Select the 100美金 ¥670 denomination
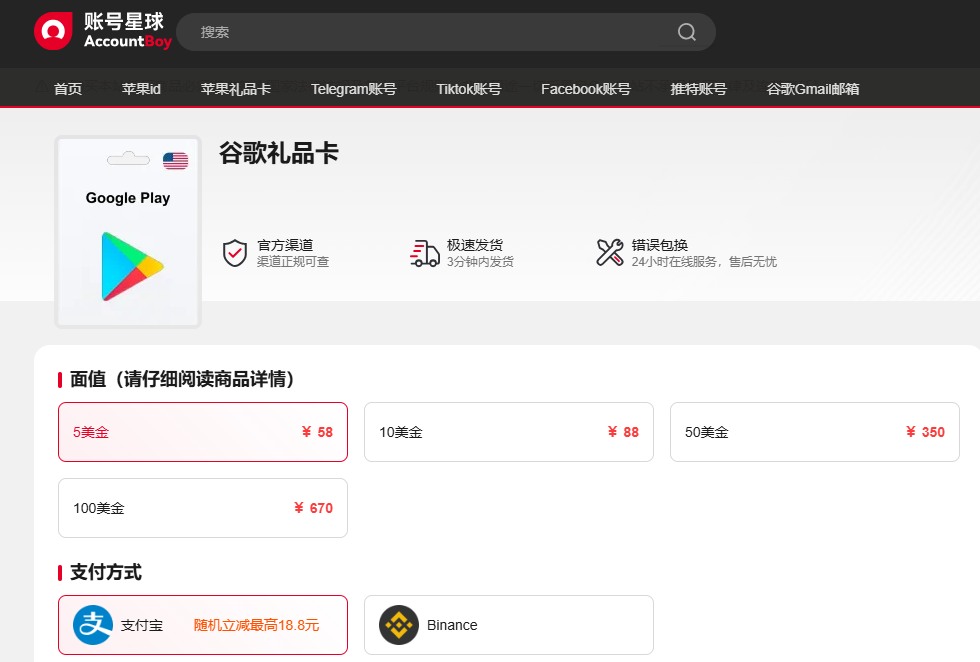 (202, 508)
